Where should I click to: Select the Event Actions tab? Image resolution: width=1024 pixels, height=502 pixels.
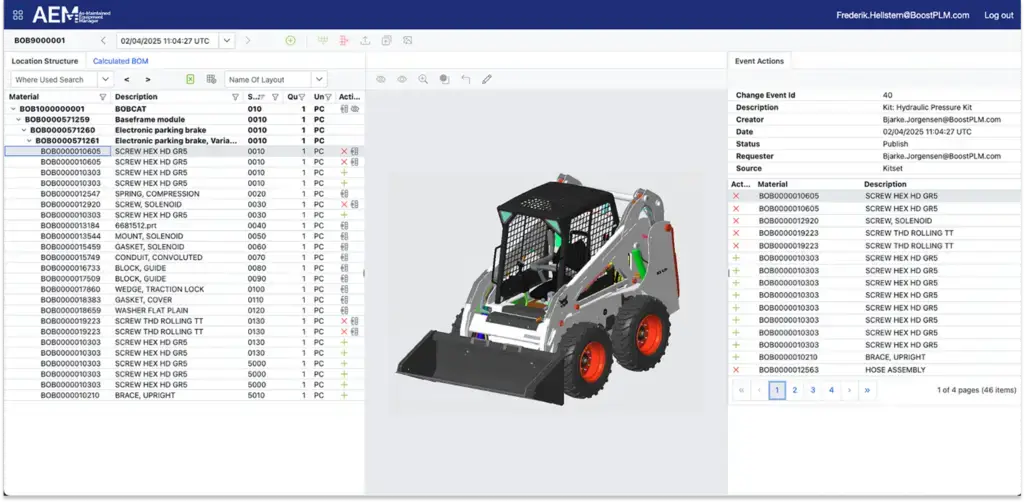759,61
